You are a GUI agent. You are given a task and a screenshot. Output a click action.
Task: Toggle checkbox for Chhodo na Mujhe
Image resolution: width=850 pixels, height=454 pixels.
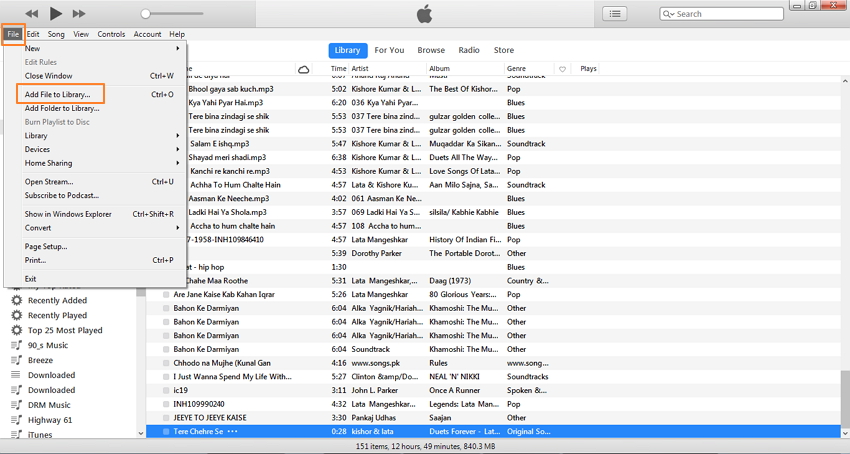coord(166,363)
